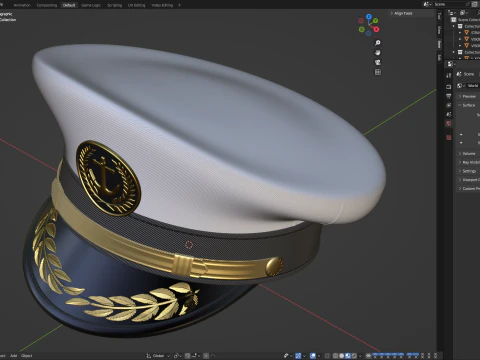This screenshot has width=480, height=360.
Task: Switch to the Game Logic workspace tab
Action: pos(91,5)
